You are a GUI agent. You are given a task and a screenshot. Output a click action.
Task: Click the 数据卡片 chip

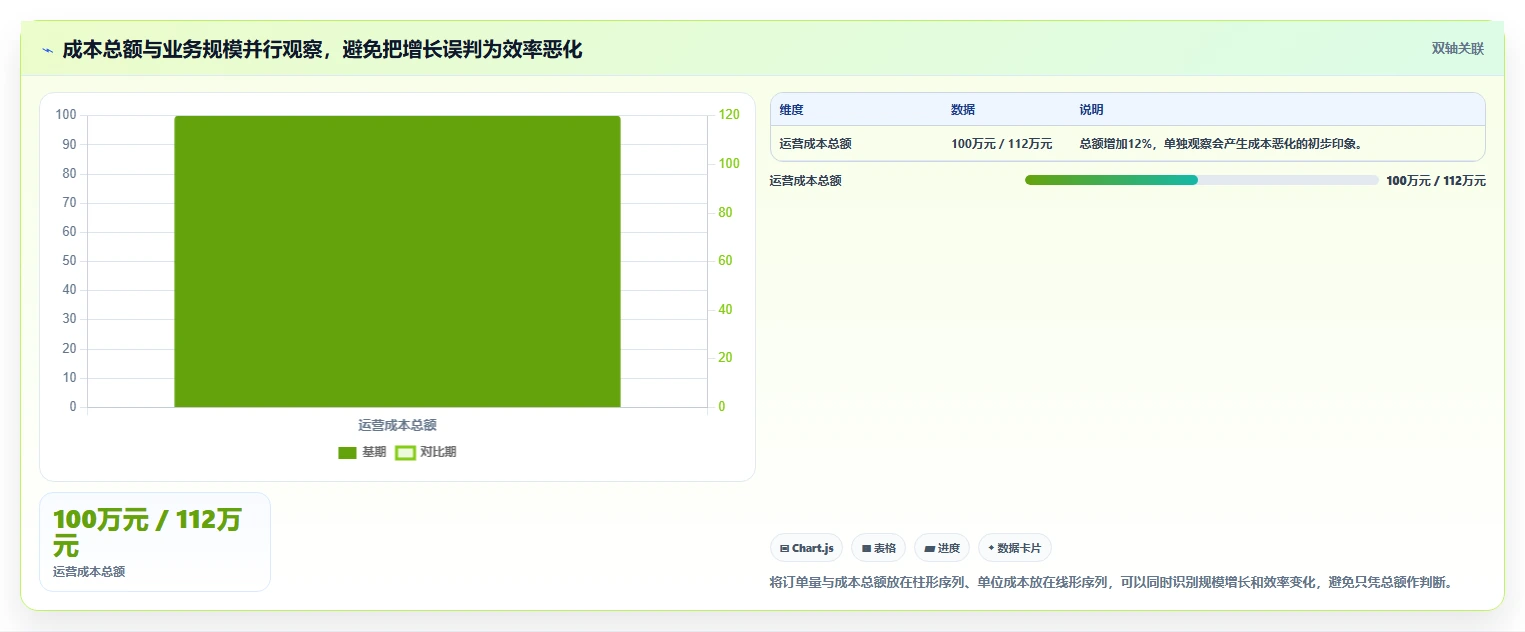(x=1015, y=548)
